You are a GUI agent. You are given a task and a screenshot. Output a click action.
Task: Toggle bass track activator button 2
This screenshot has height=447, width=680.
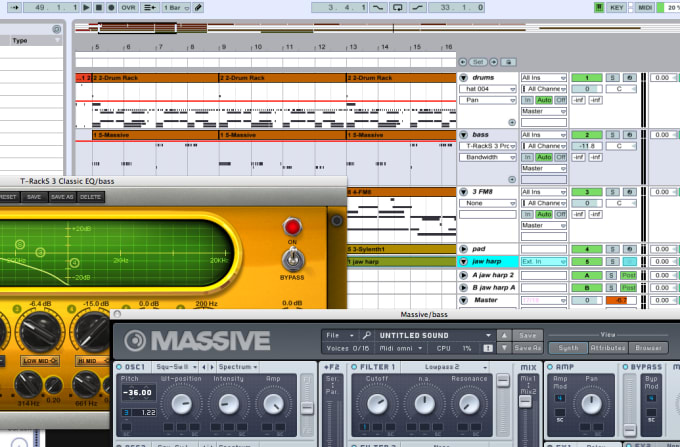587,135
